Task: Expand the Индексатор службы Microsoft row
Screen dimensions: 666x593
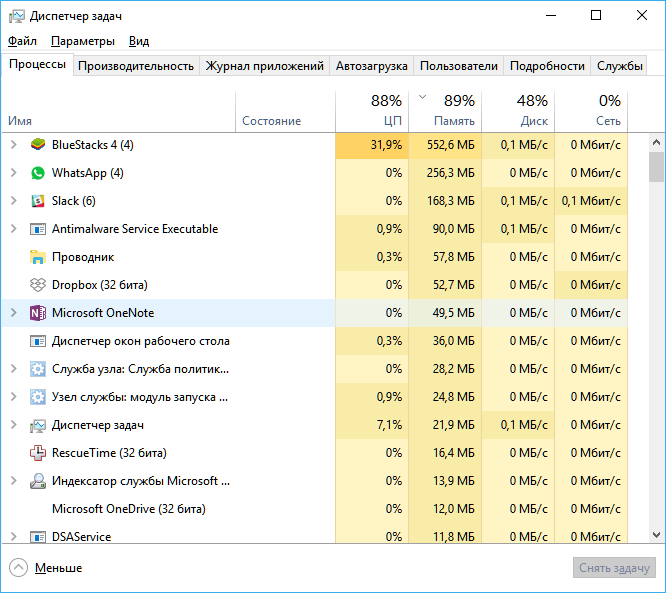Action: pos(14,481)
